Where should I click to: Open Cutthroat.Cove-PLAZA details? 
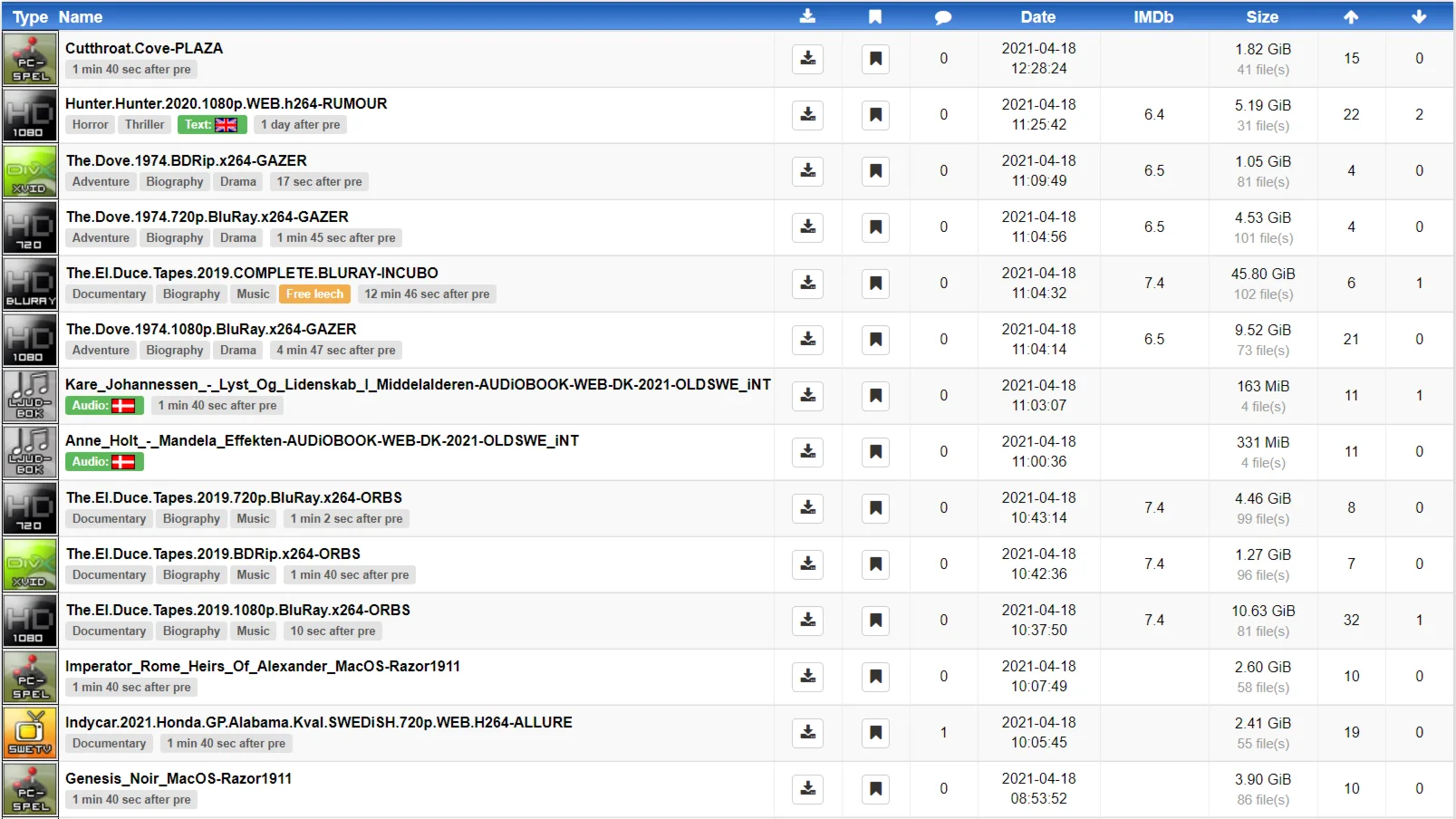(144, 48)
